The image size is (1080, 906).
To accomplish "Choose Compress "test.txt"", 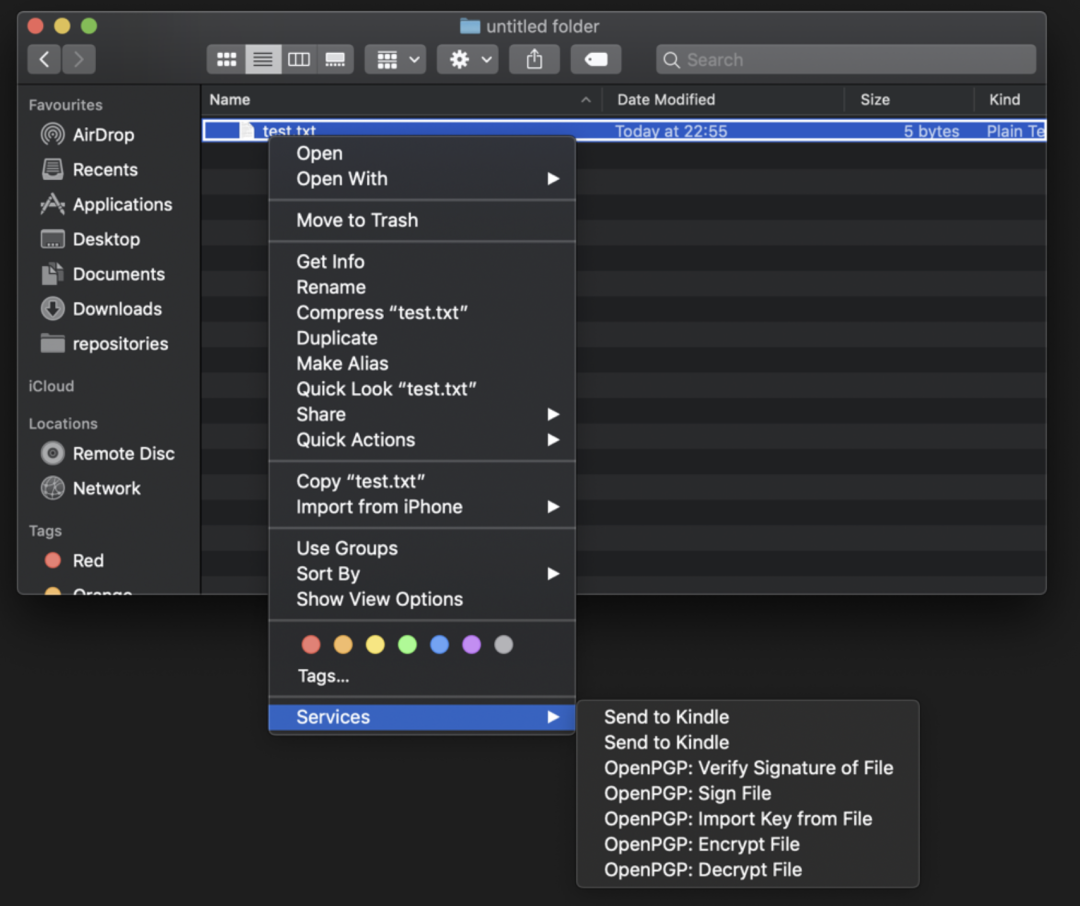I will pos(422,312).
